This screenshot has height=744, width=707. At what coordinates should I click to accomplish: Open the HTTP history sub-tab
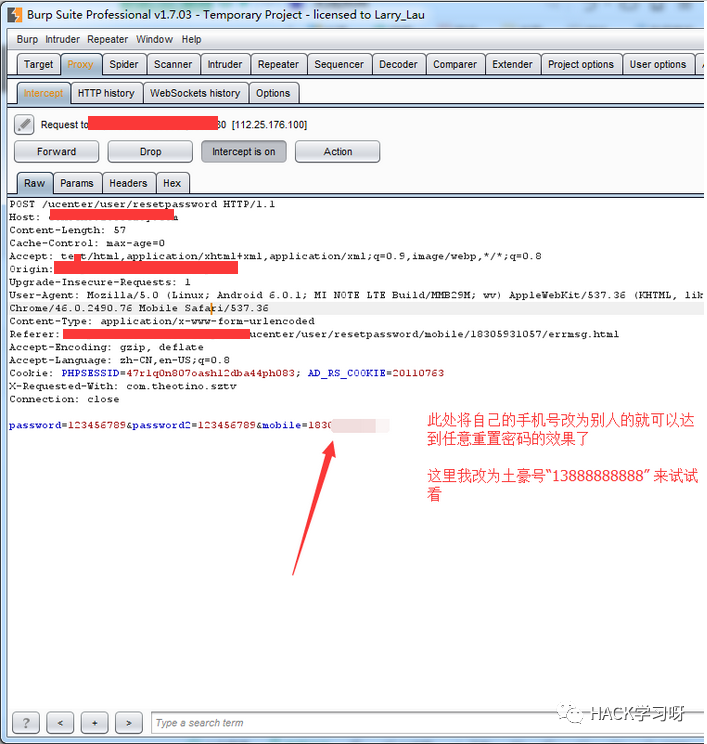click(106, 93)
